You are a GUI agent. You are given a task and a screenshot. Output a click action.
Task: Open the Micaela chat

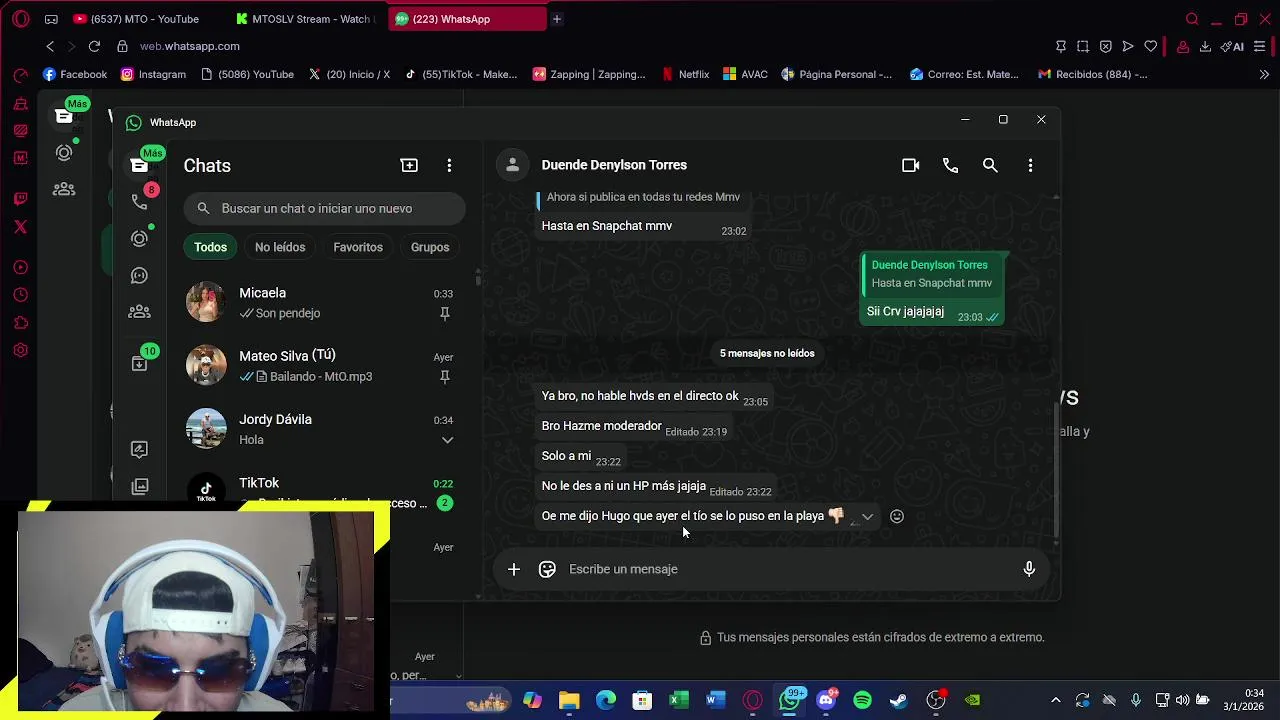point(322,302)
